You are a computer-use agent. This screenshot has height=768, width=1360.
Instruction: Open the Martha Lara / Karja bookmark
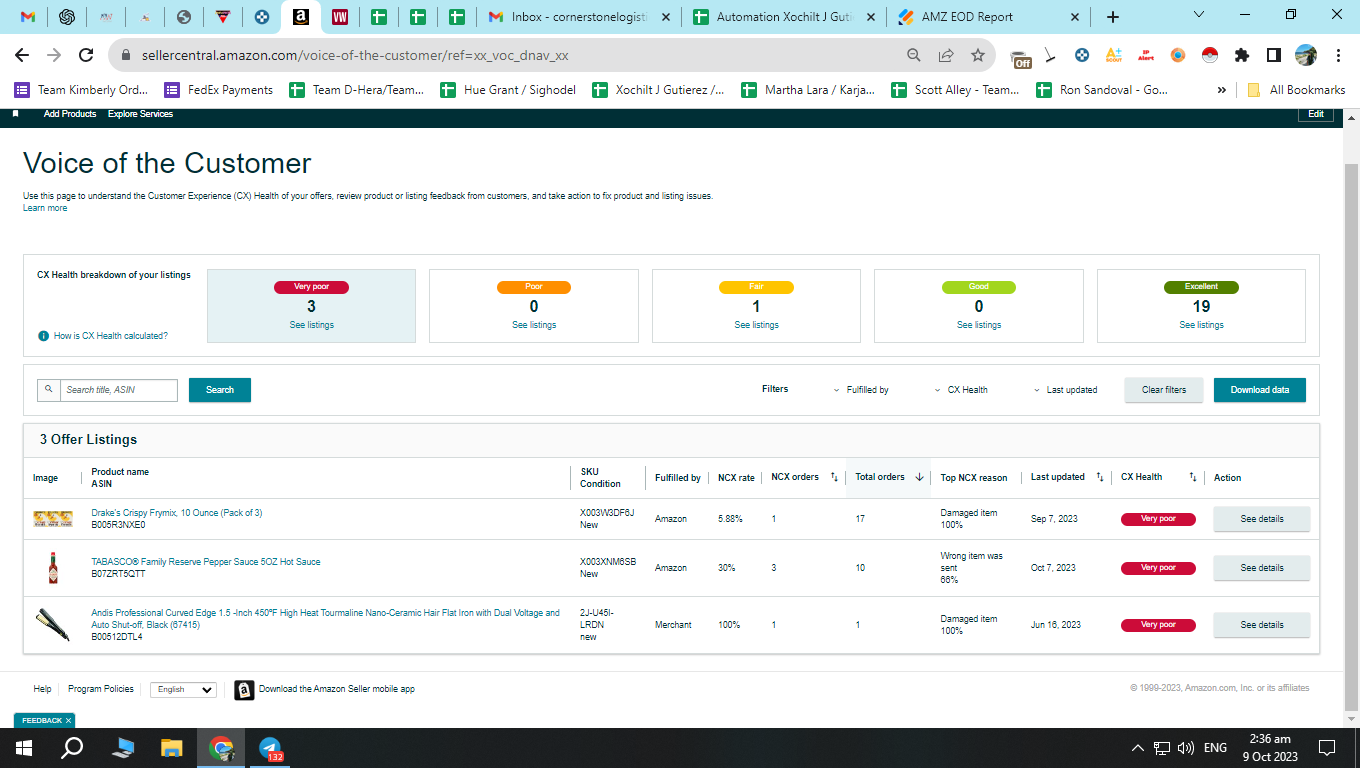808,90
